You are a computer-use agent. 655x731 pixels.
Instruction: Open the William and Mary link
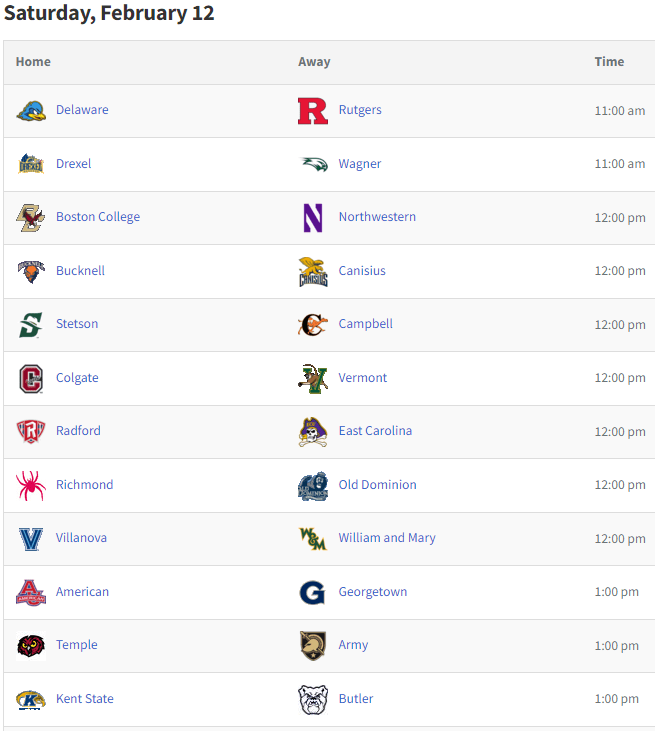387,538
